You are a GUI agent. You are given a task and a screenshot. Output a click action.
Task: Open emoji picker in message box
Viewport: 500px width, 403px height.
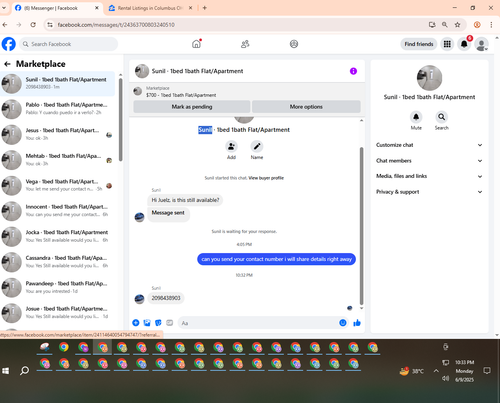(x=343, y=323)
